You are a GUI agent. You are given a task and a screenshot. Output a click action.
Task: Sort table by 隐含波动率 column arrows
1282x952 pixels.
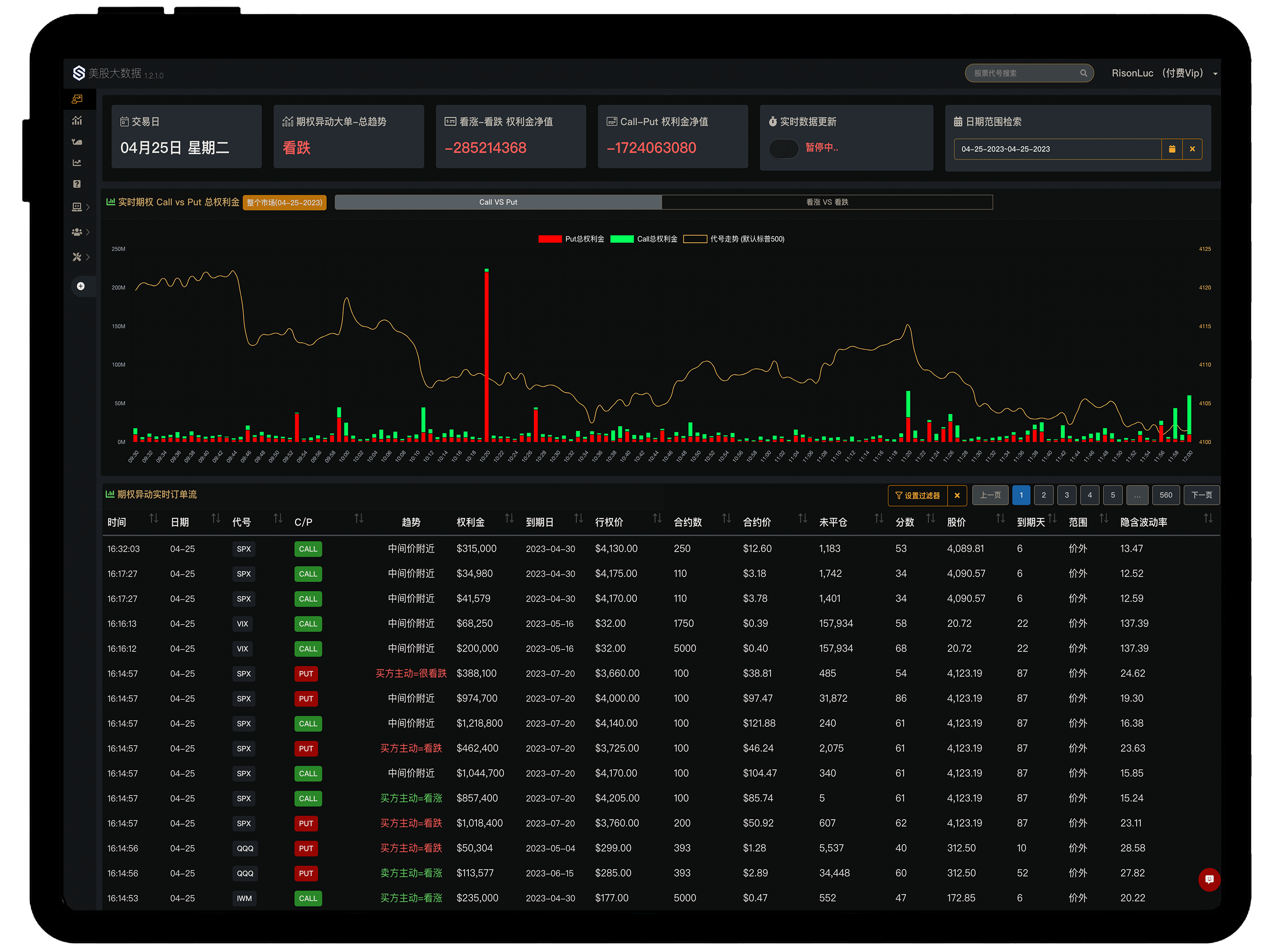[1208, 519]
